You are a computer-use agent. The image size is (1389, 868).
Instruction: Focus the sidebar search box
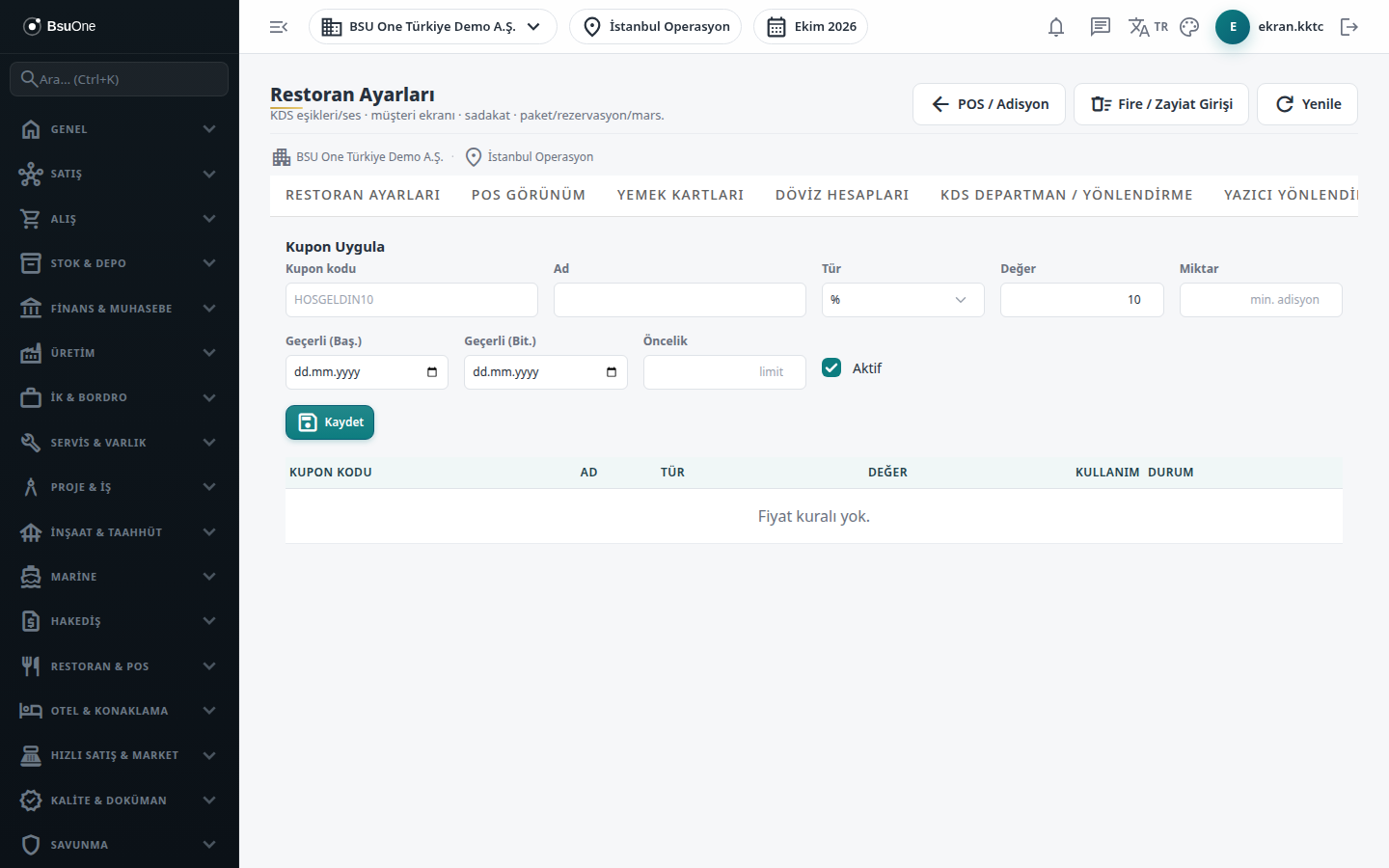click(120, 79)
